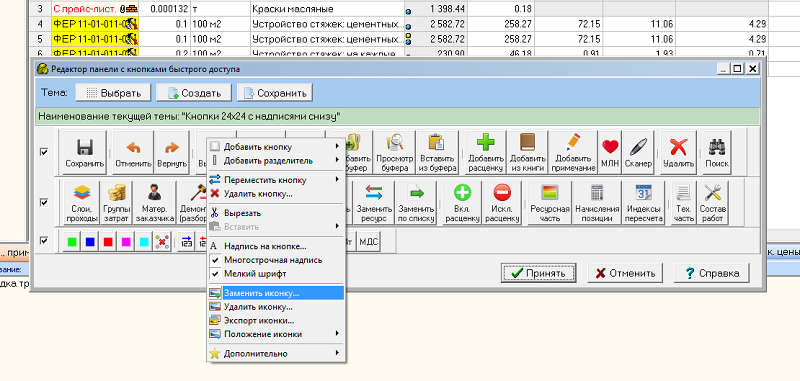Pick the green color swatch
This screenshot has width=800, height=381.
[72, 242]
